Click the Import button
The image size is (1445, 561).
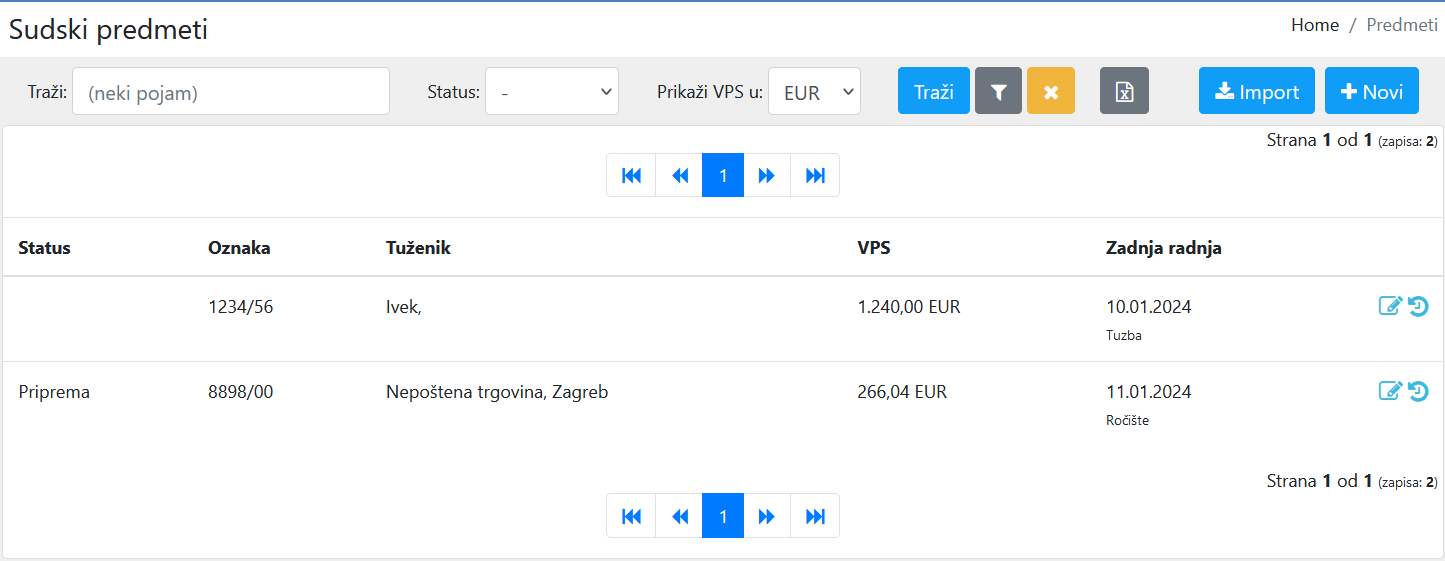[1256, 91]
